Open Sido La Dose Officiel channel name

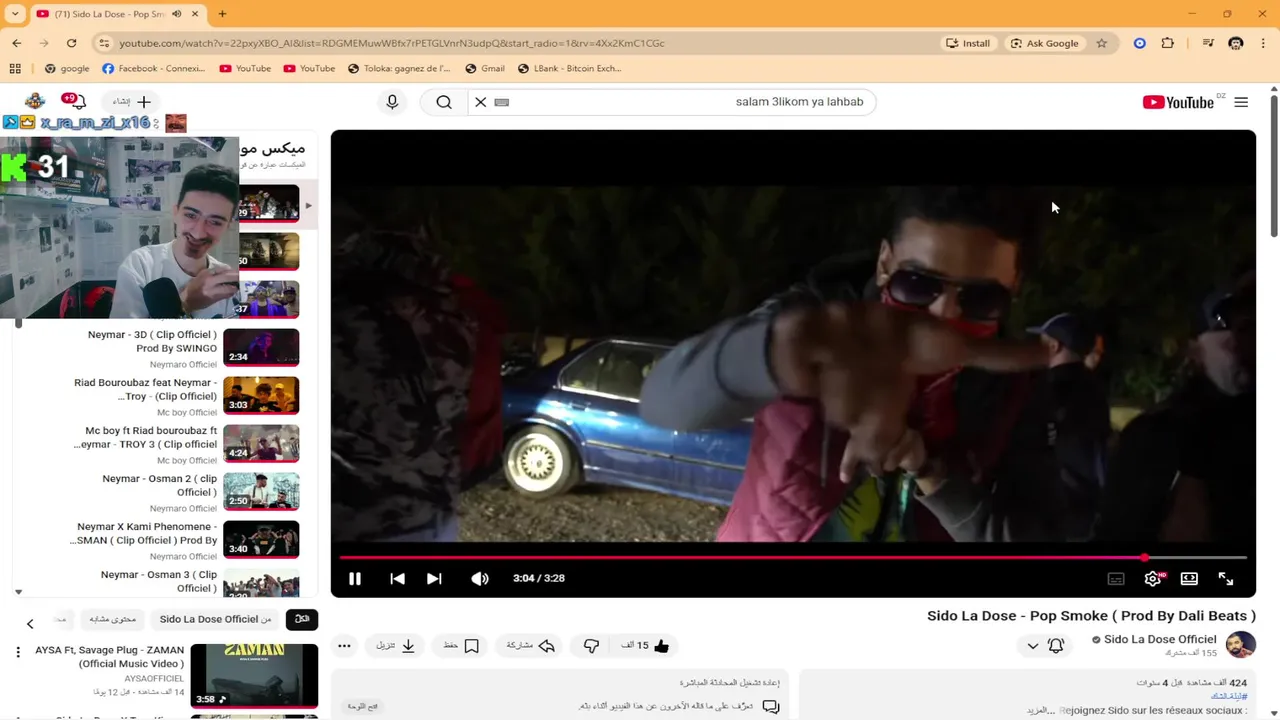tap(1160, 639)
